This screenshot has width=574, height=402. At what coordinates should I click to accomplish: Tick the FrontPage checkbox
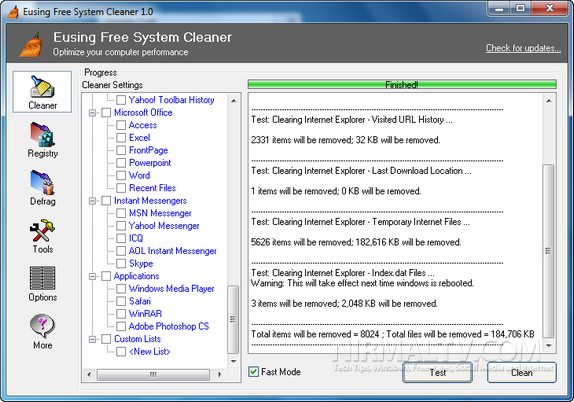[121, 150]
